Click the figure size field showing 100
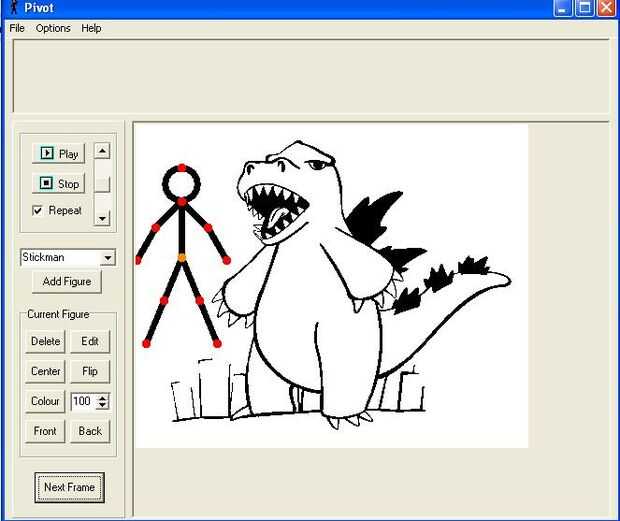 point(83,401)
